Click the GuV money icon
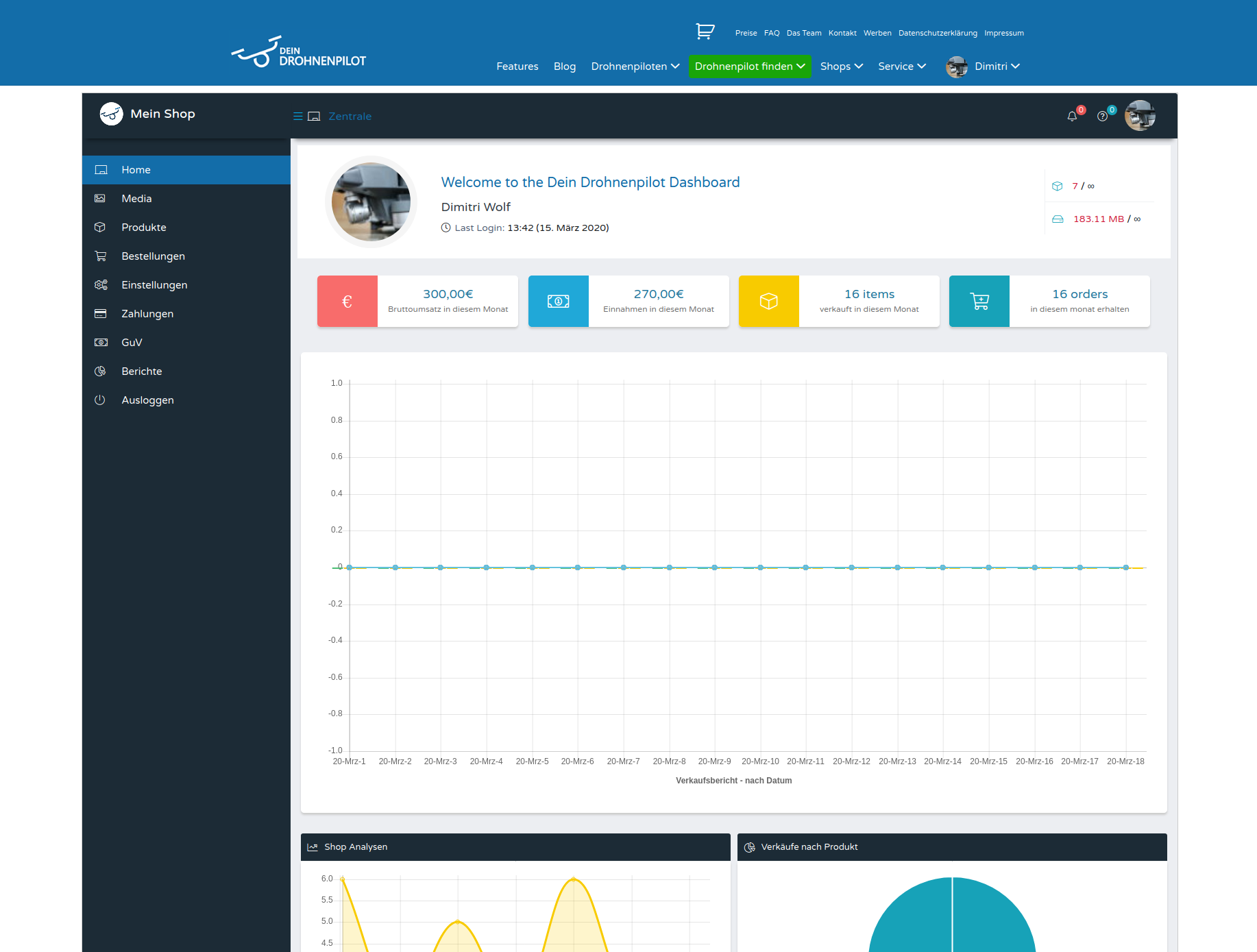This screenshot has height=952, width=1257. pos(101,343)
